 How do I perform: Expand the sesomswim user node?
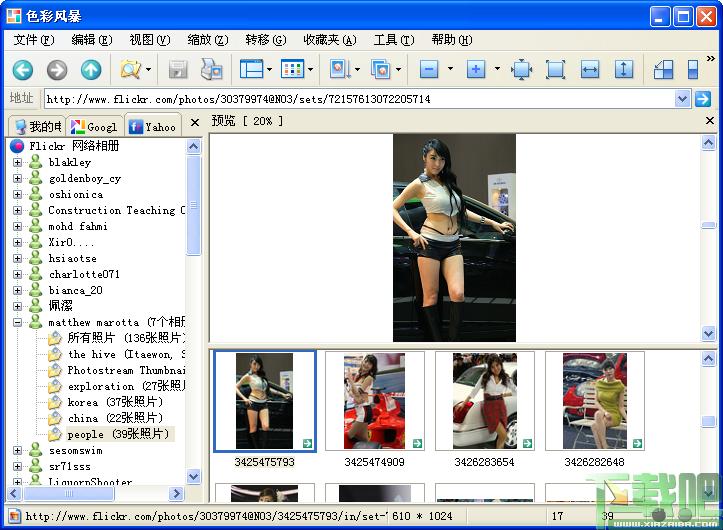click(18, 451)
